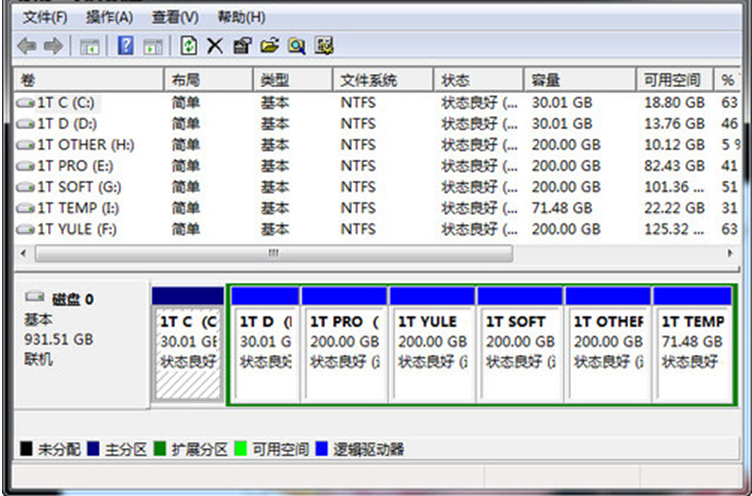
Task: Click the 容量 column header
Action: coord(546,80)
